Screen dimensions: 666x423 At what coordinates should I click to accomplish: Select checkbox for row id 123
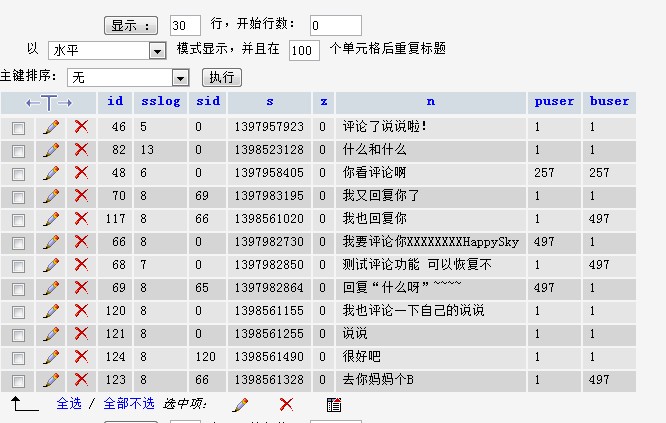18,381
